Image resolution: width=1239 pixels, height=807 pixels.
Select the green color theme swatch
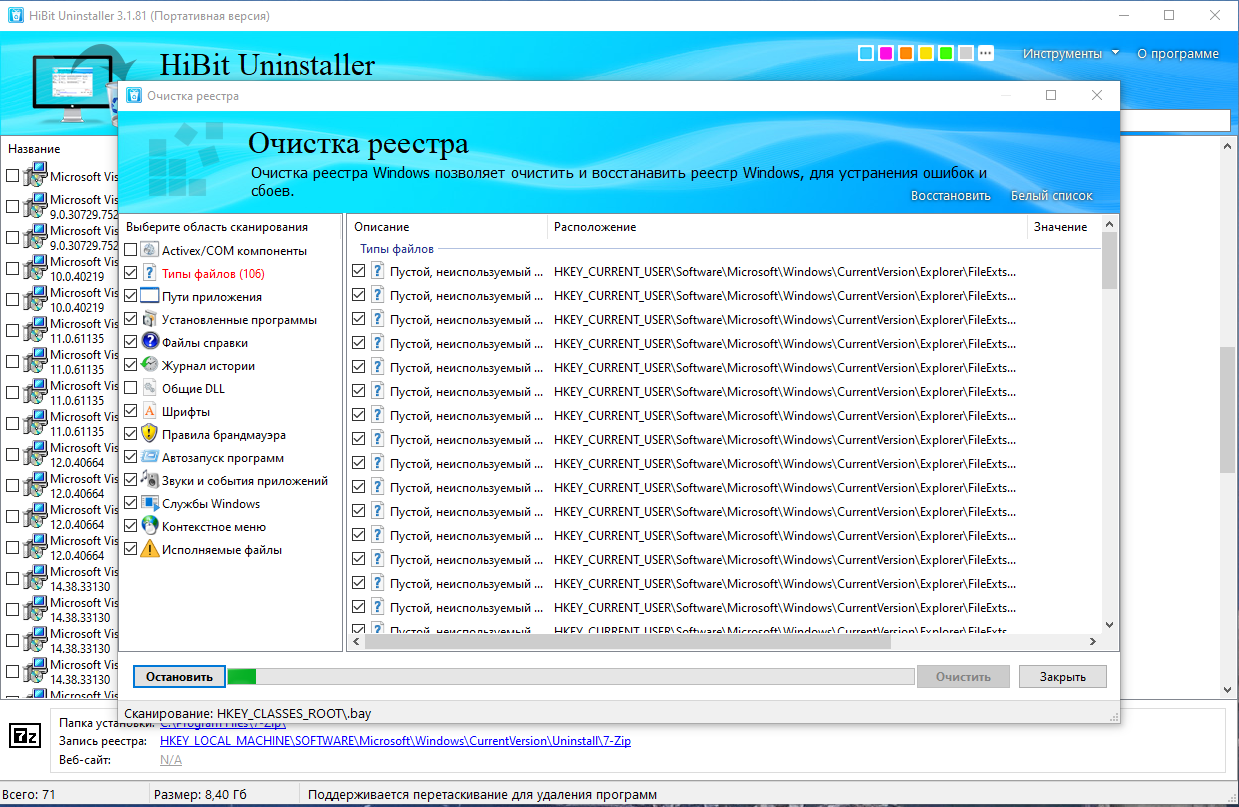tap(946, 54)
